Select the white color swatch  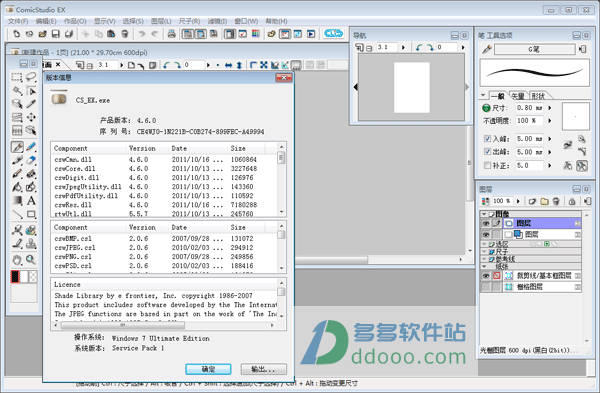tap(24, 277)
